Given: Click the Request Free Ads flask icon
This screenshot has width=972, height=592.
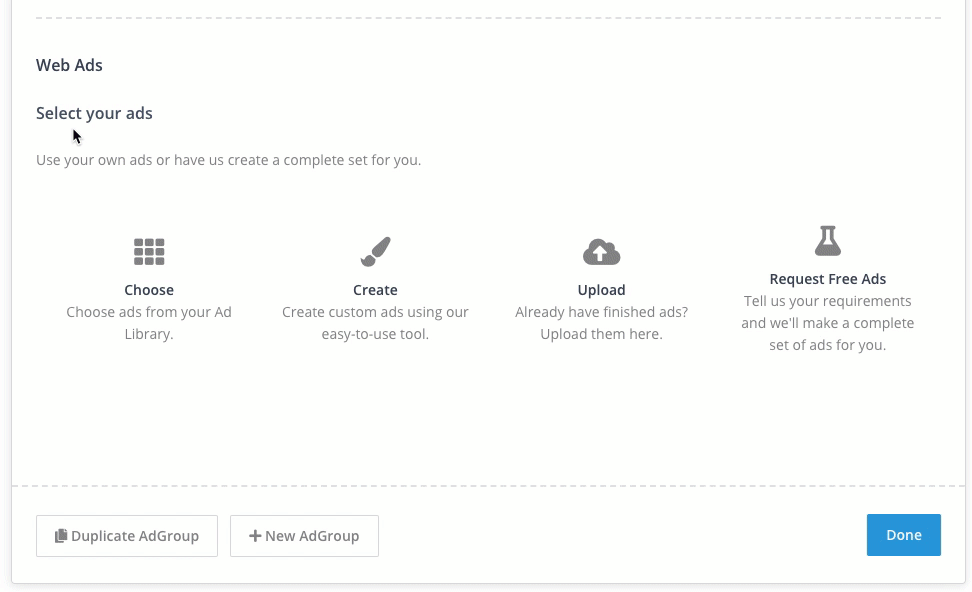Looking at the screenshot, I should click(827, 241).
